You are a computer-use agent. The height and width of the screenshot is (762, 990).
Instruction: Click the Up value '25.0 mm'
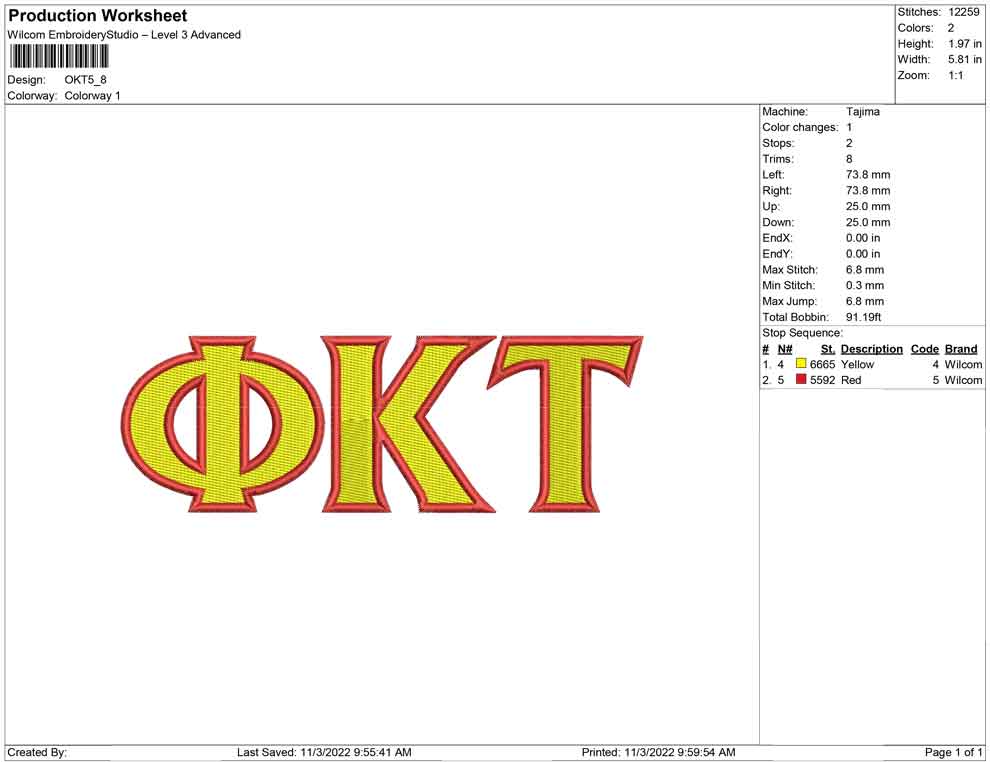click(x=868, y=206)
